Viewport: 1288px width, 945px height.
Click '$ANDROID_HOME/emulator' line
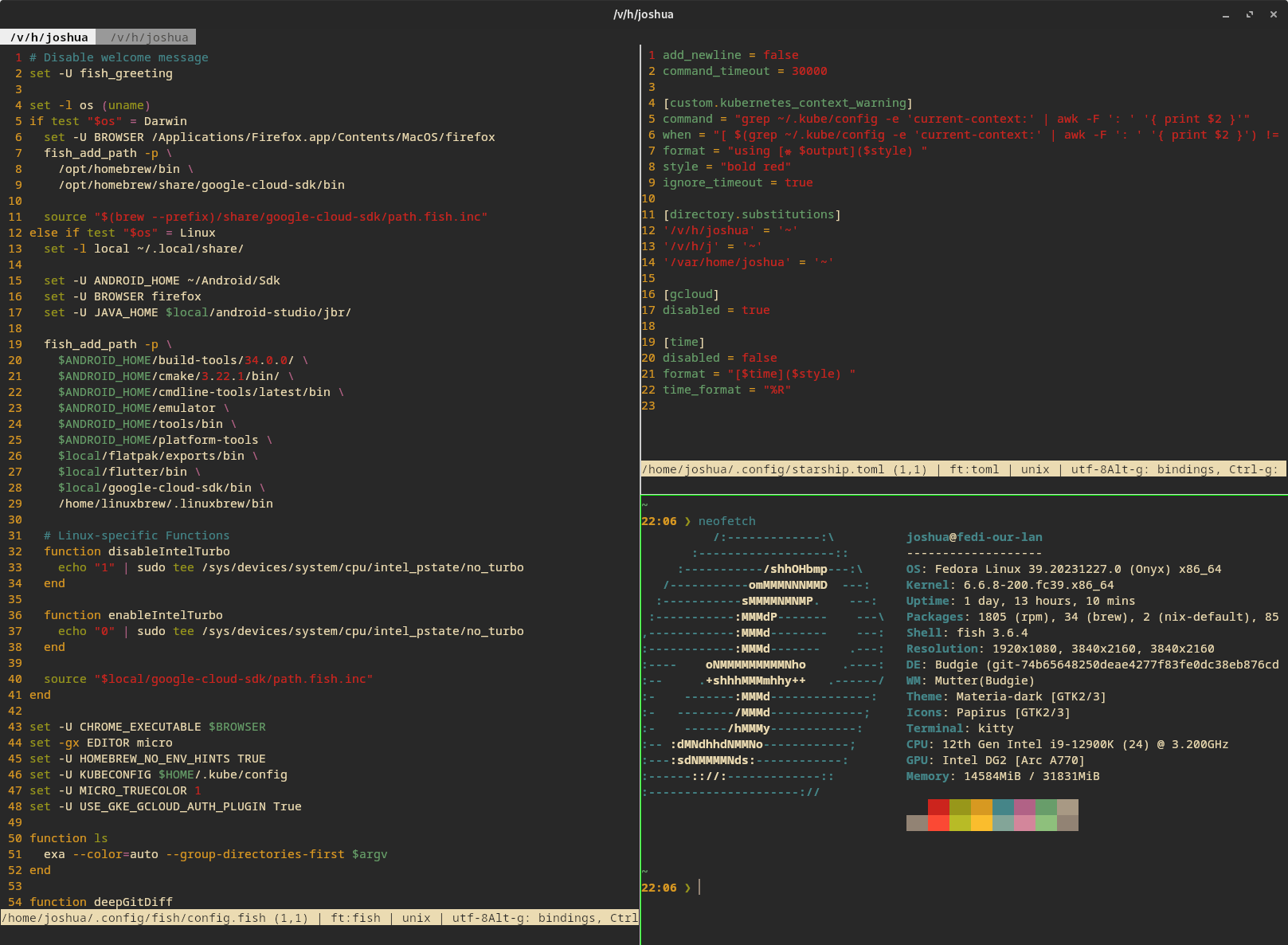pos(143,408)
